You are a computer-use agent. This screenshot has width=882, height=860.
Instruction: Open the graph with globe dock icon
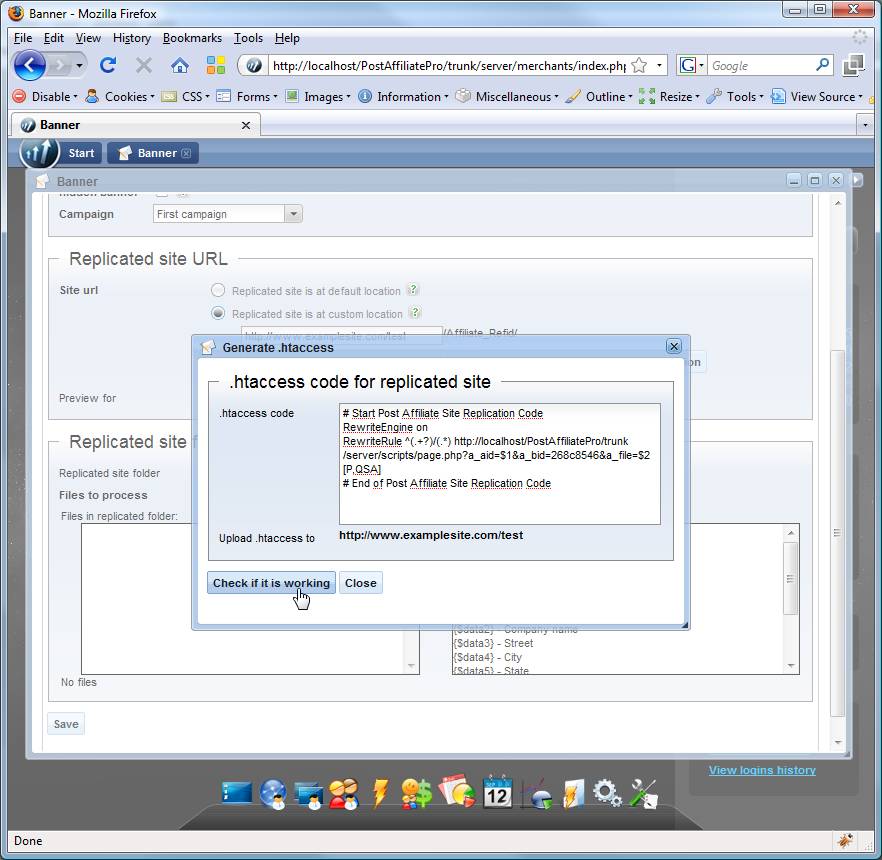point(538,794)
